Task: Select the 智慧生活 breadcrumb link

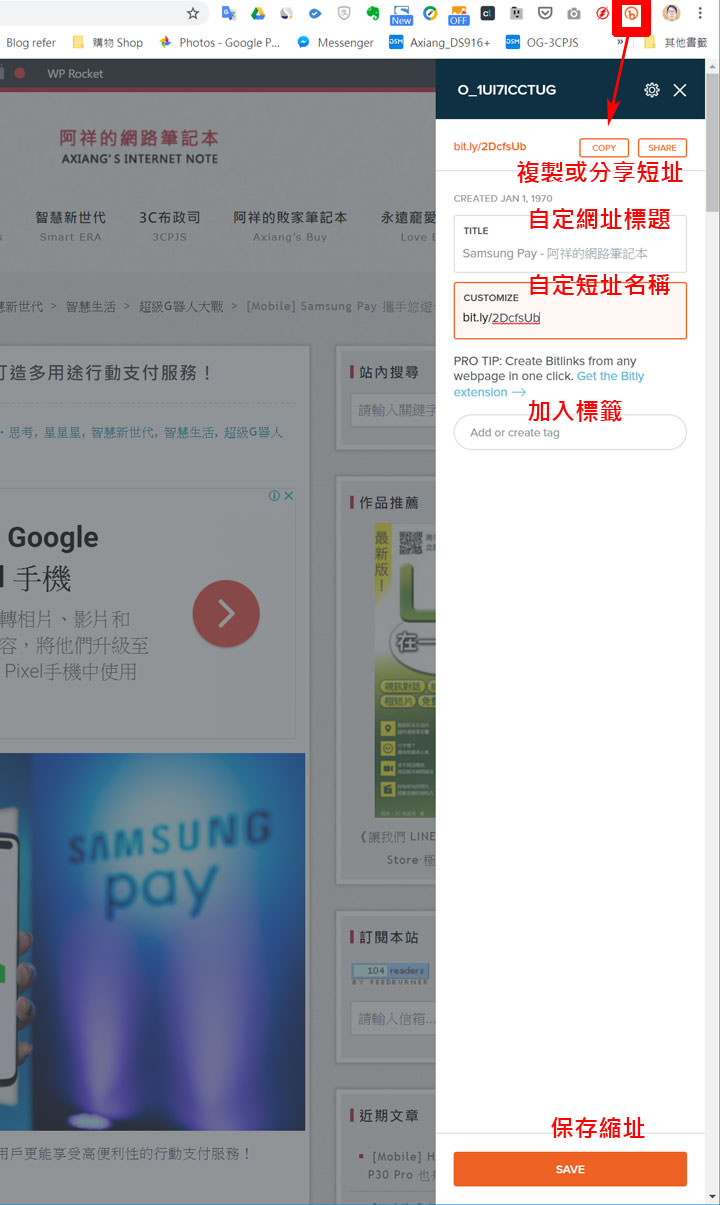Action: click(x=91, y=307)
